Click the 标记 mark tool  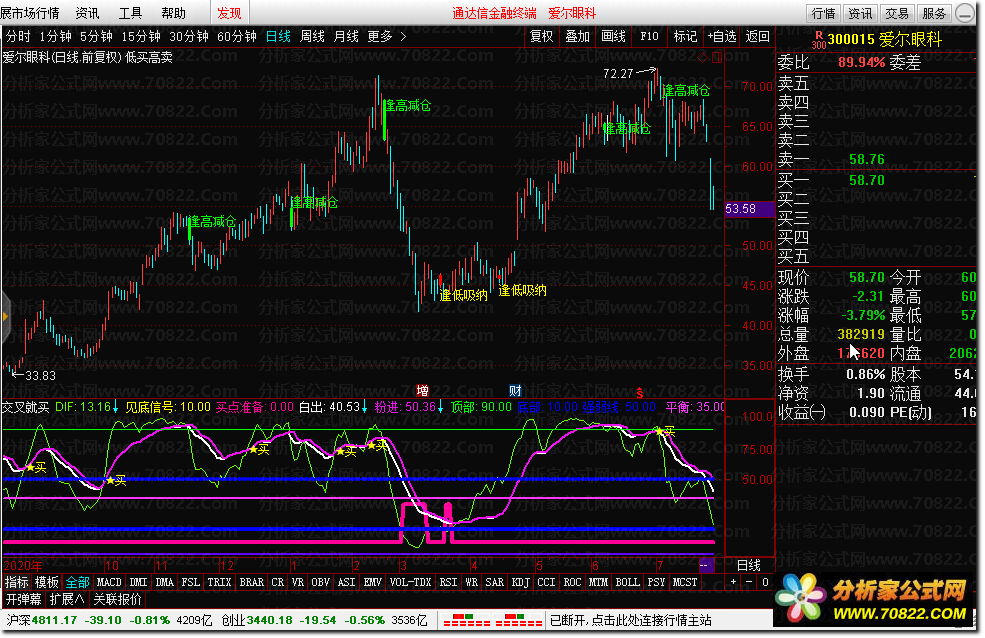point(685,36)
